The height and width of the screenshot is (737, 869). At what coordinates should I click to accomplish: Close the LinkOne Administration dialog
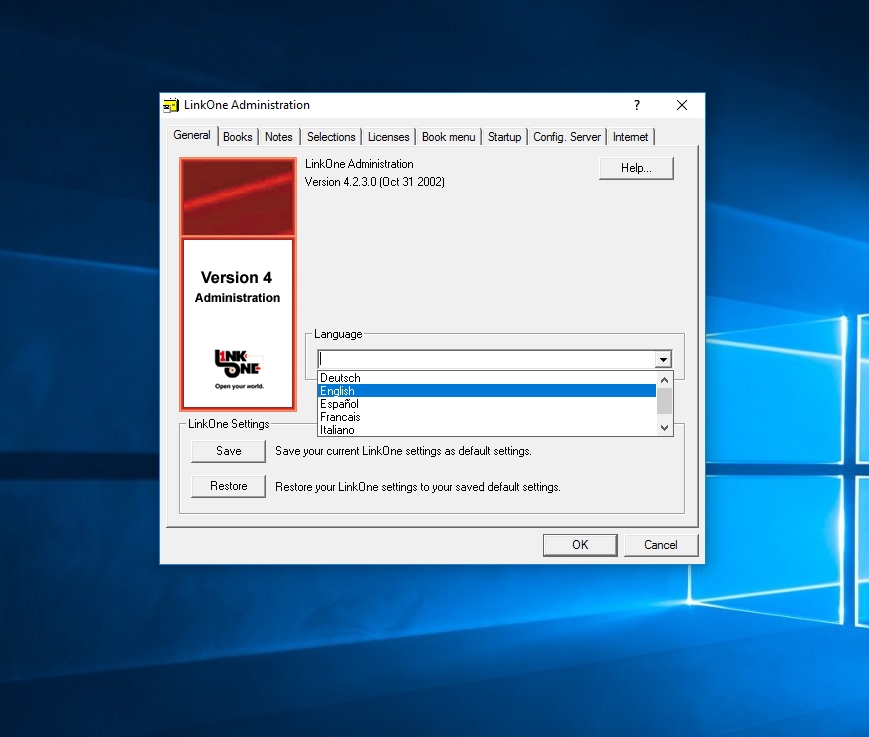point(682,105)
